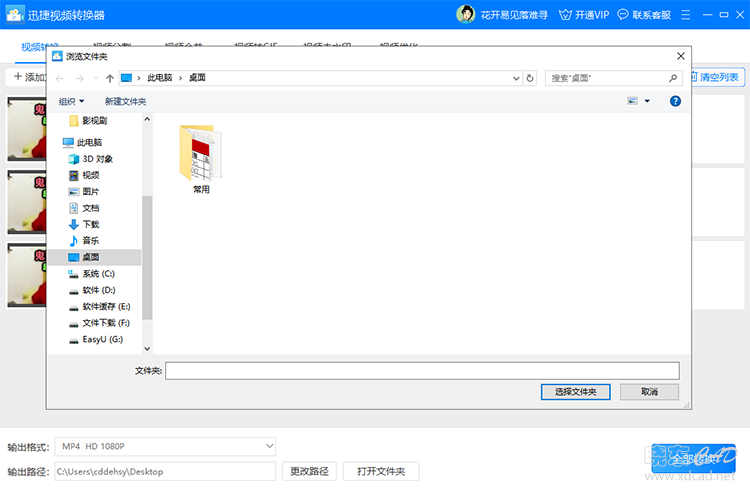The width and height of the screenshot is (750, 491).
Task: Click the 文件夹 name input field
Action: (422, 371)
